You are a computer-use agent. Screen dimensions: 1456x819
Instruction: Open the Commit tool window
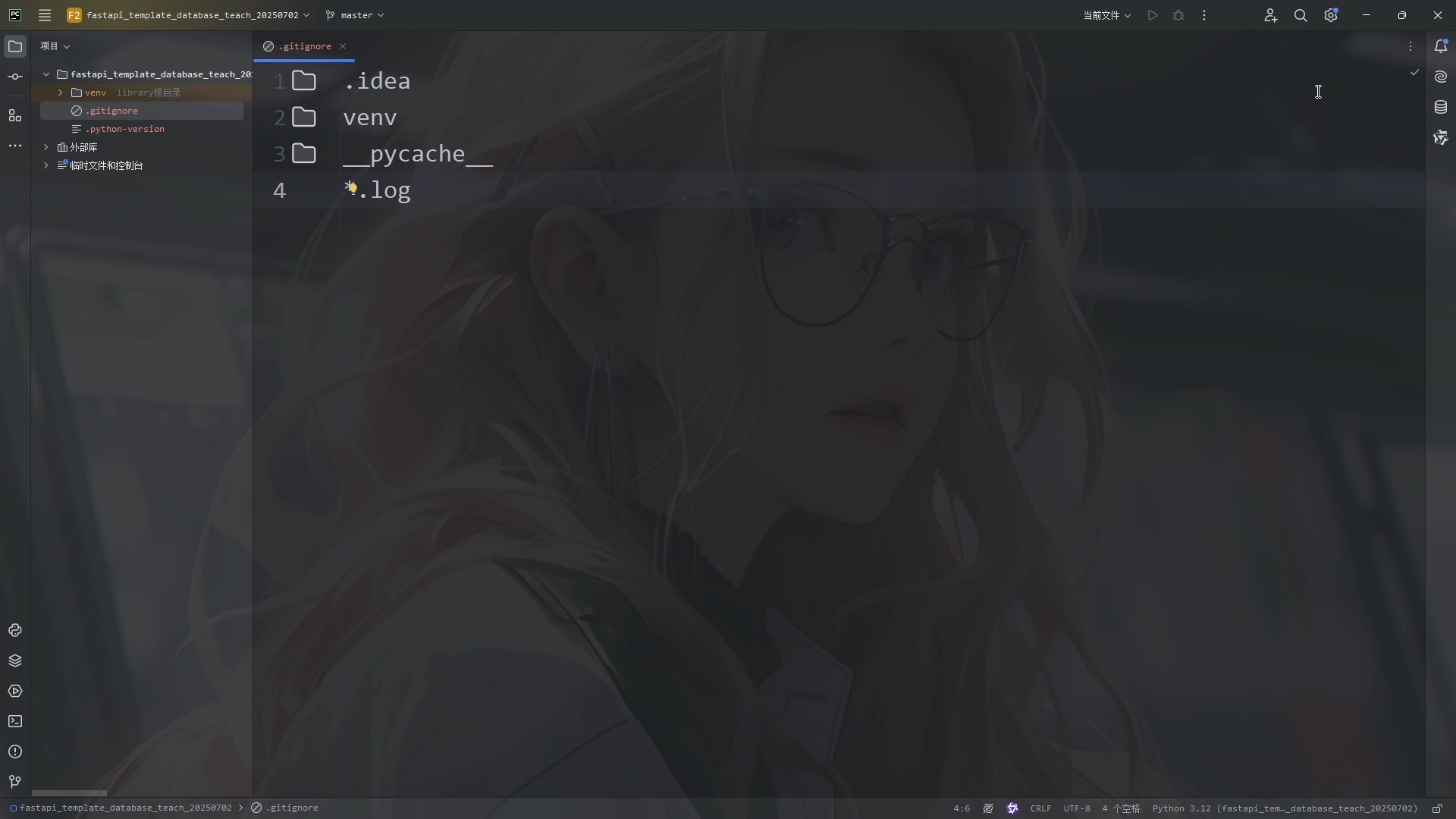[15, 76]
